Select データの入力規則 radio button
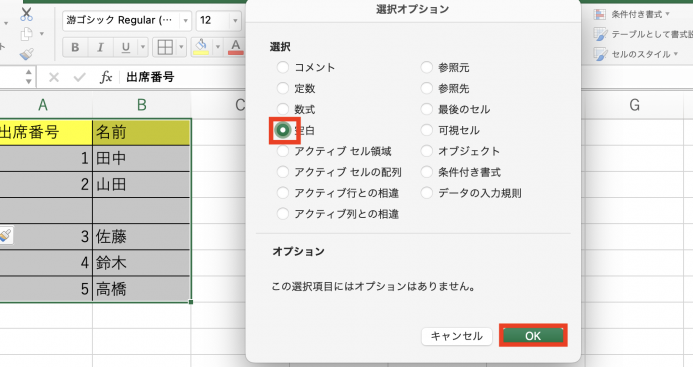 click(x=426, y=193)
